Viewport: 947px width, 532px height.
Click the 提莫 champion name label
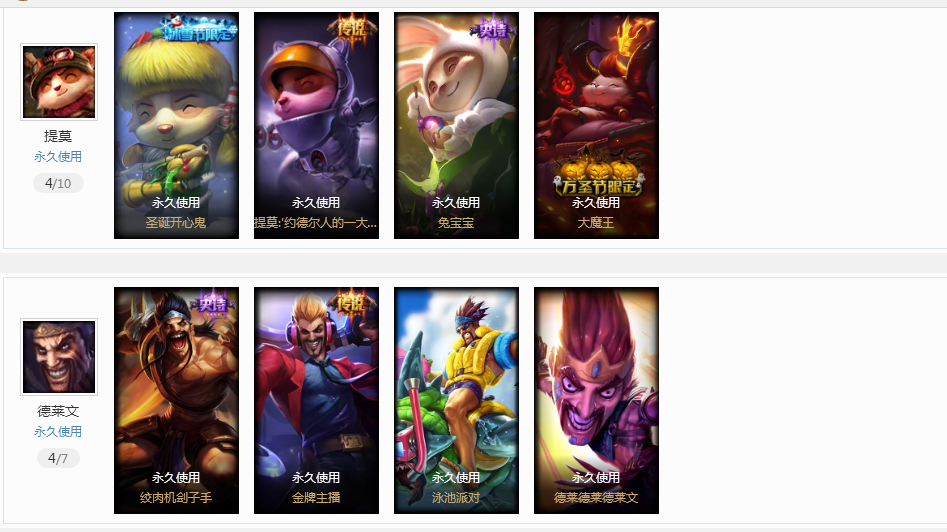click(58, 136)
